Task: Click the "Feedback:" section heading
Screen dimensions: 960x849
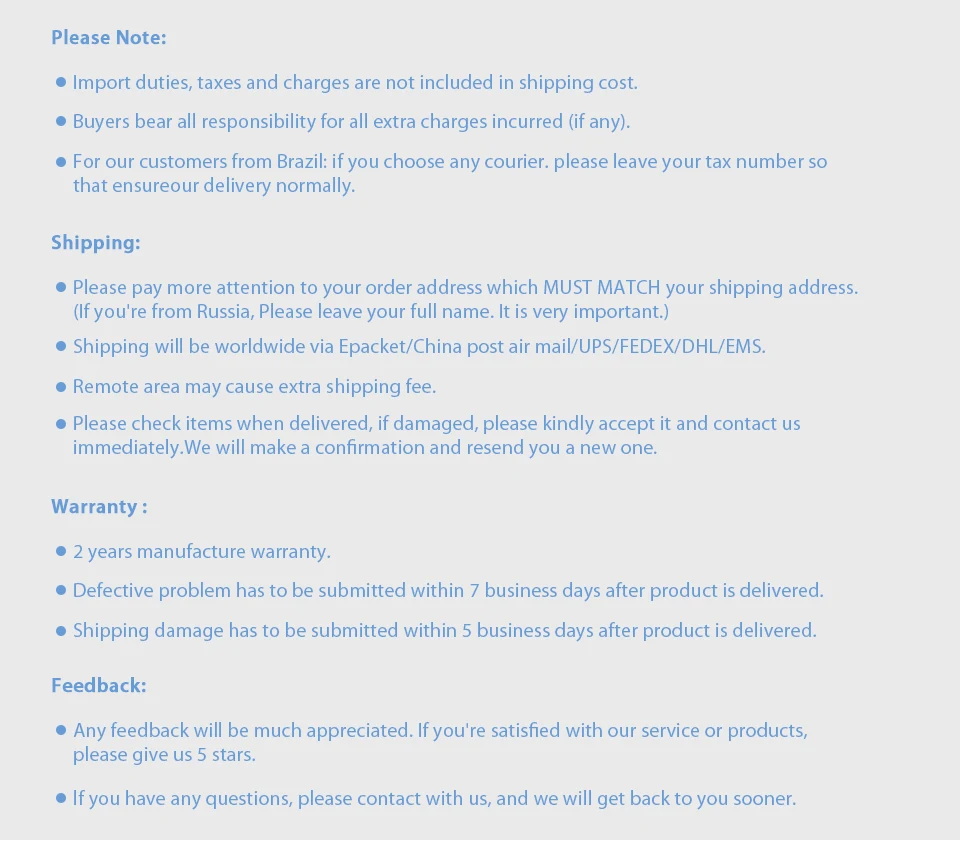Action: [x=99, y=686]
